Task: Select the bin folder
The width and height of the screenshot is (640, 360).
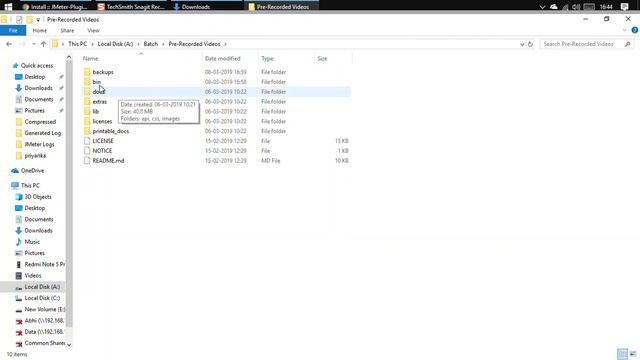Action: 96,82
